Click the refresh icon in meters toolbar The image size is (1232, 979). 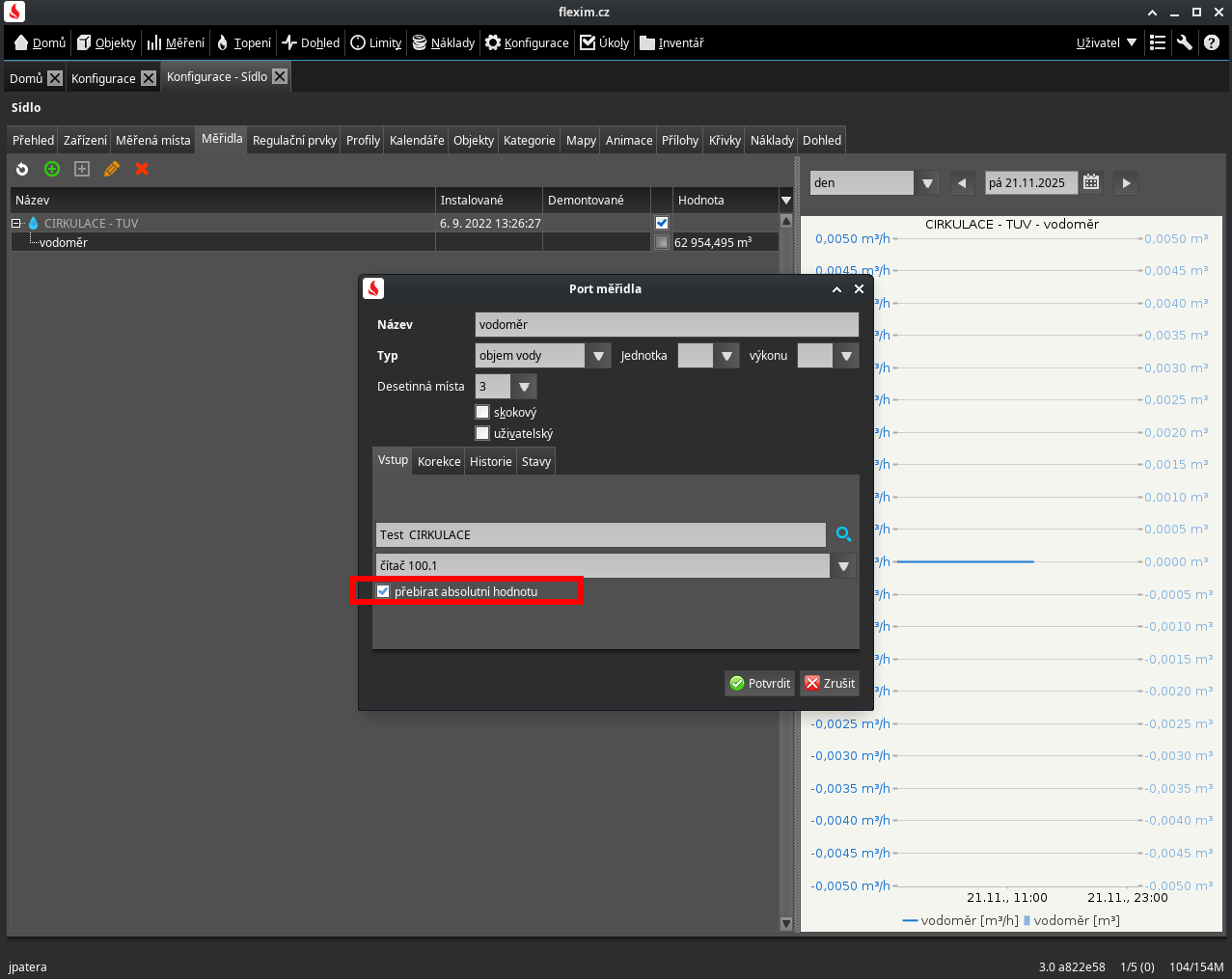pos(22,169)
